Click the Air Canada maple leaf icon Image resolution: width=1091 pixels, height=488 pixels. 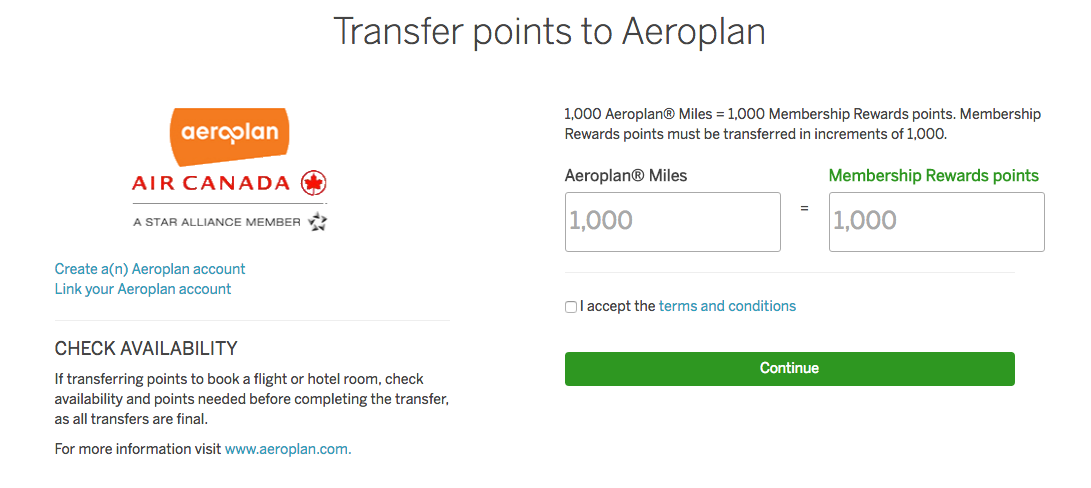click(x=314, y=183)
